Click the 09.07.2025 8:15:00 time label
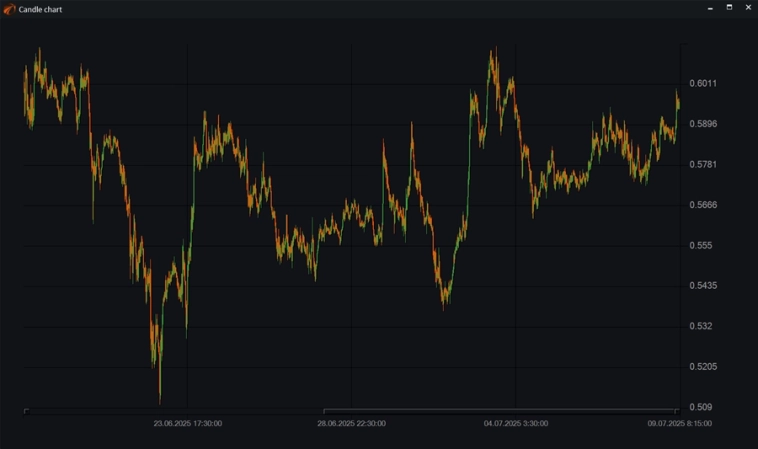The width and height of the screenshot is (758, 449). [679, 423]
